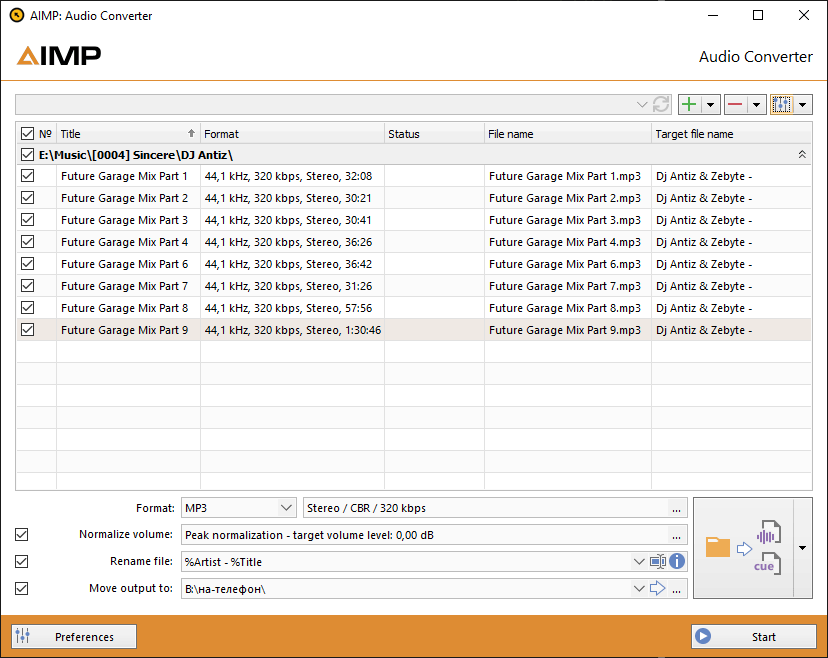Open the rename macros info icon

click(677, 562)
